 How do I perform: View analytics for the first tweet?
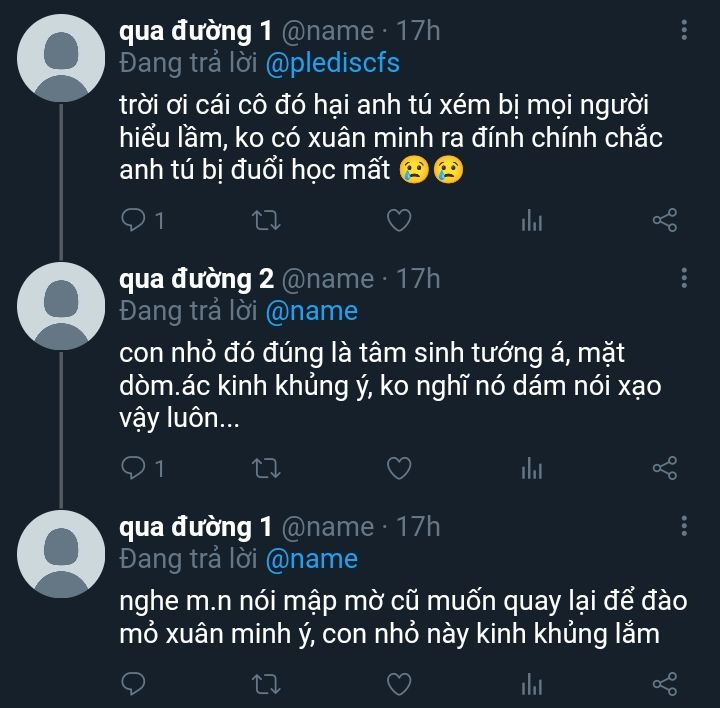click(531, 220)
